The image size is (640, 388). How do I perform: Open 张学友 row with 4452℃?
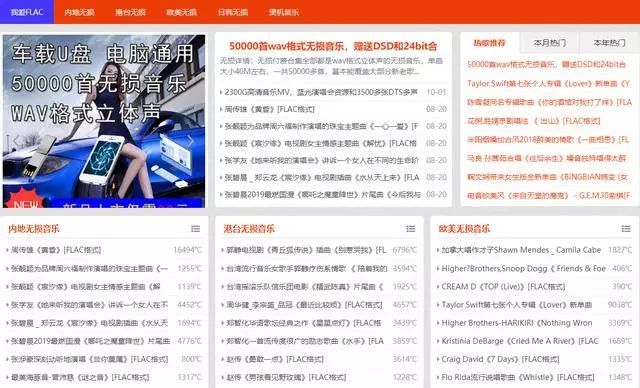coord(89,305)
